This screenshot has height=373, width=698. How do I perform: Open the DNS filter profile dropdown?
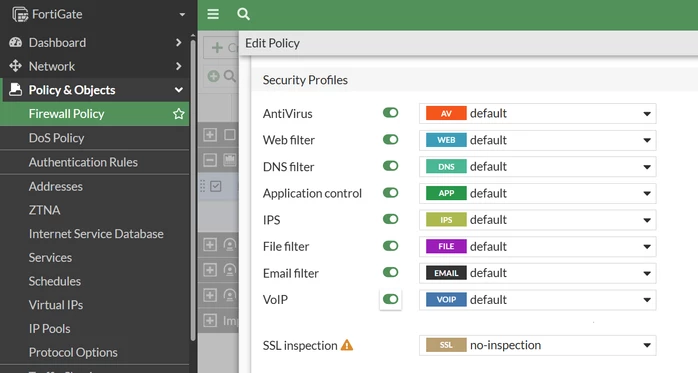537,166
